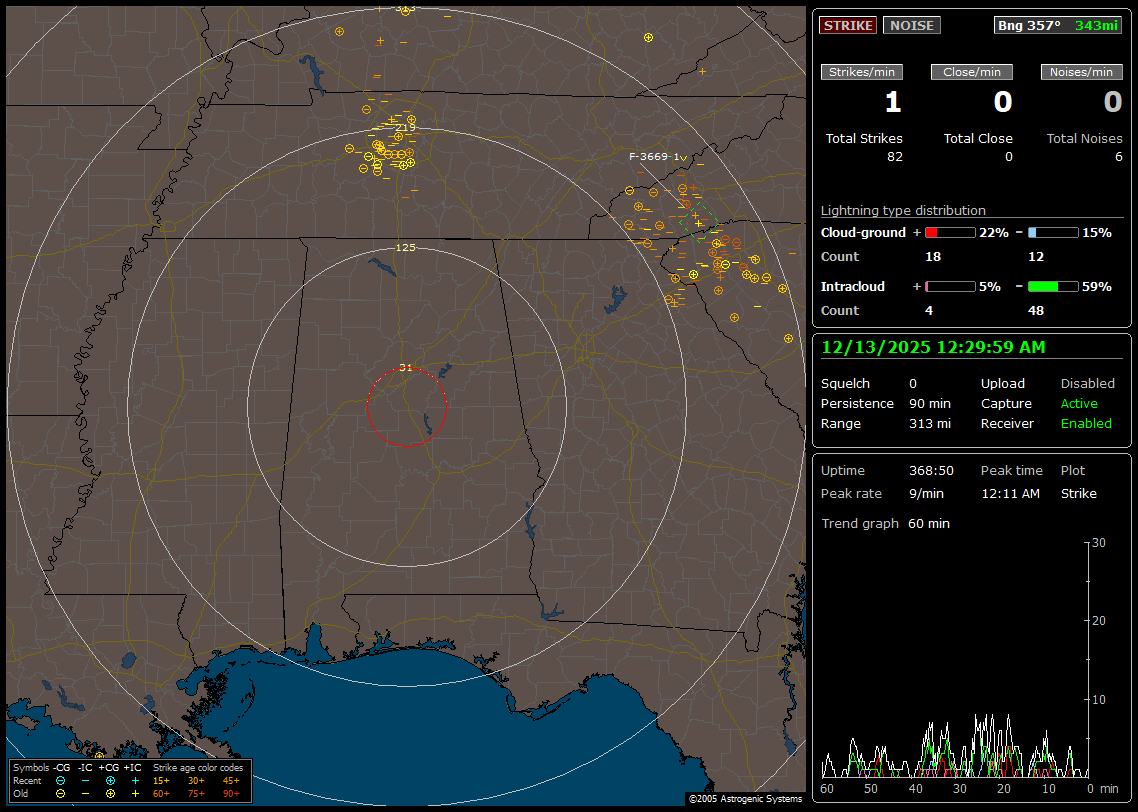Toggle the NOISE indicator
Viewport: 1138px width, 812px height.
(911, 25)
